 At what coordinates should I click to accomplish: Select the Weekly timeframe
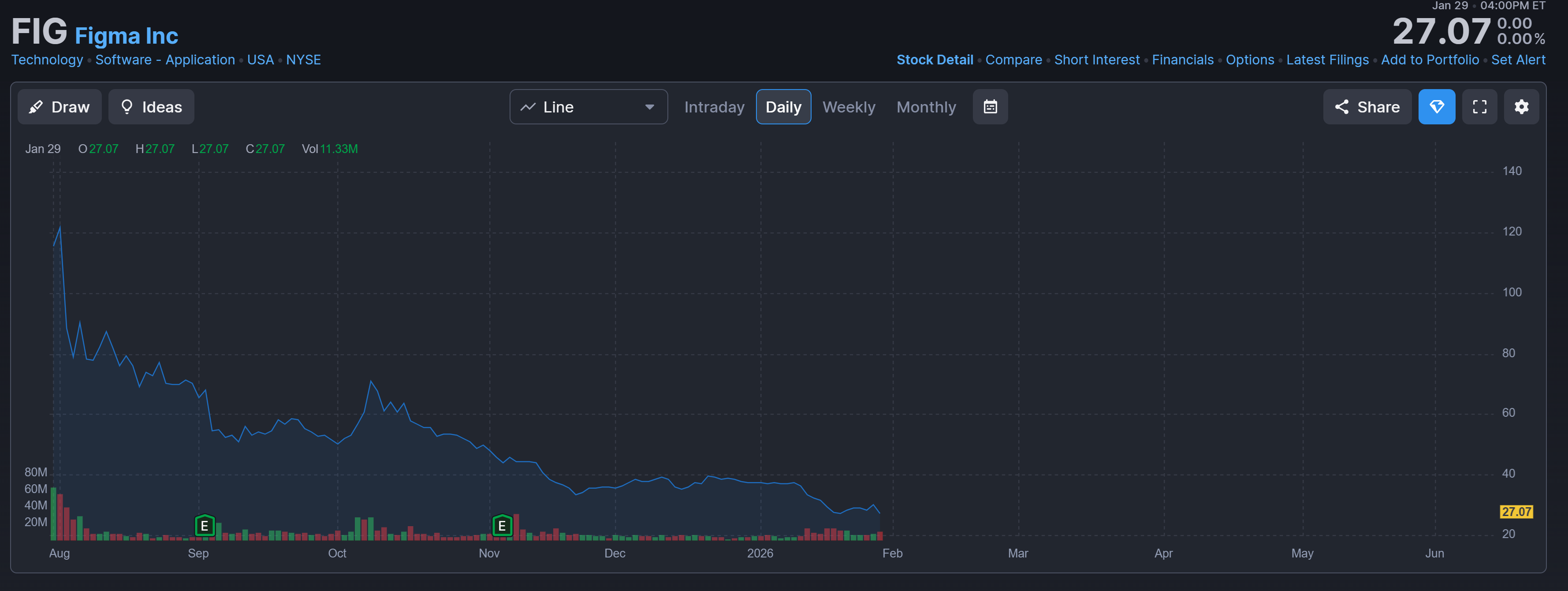point(849,107)
